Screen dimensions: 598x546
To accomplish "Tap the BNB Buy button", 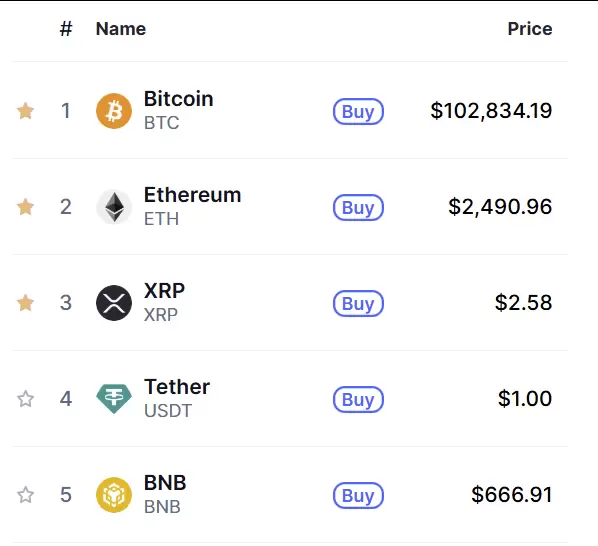I will (358, 496).
